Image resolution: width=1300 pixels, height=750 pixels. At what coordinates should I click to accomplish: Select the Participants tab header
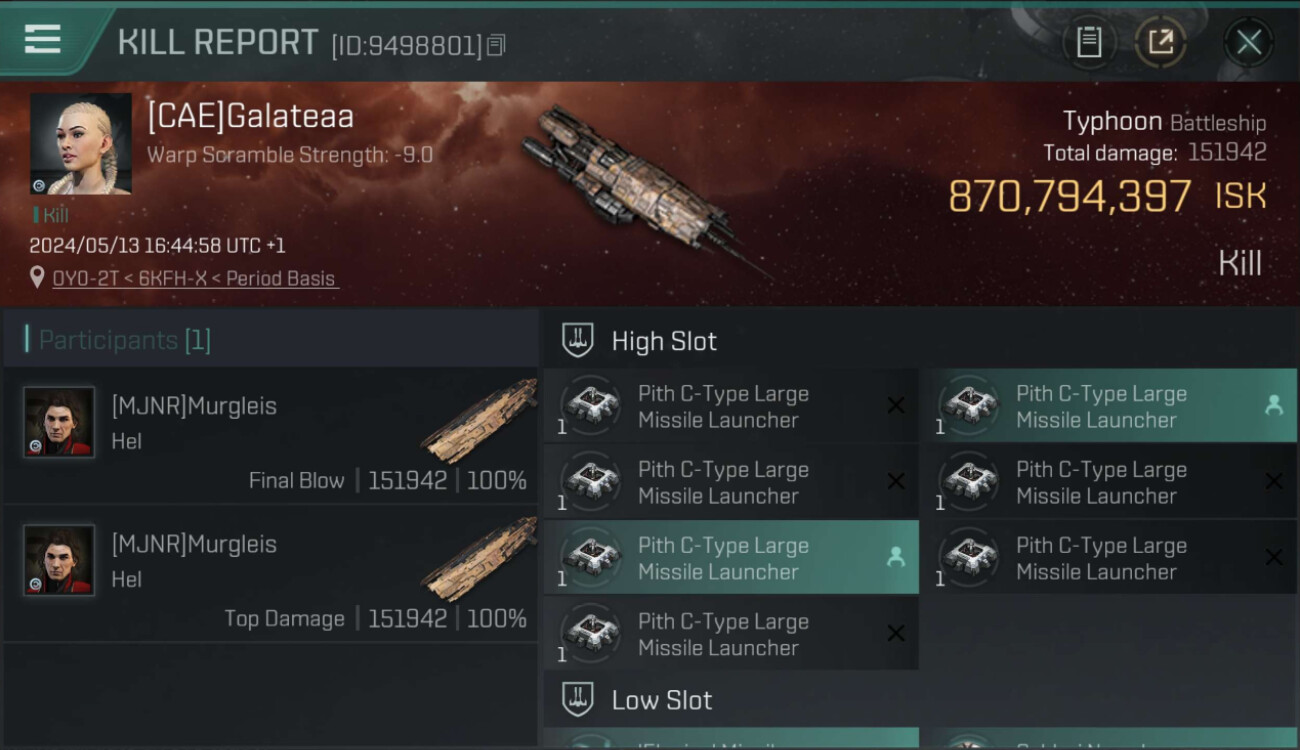124,340
